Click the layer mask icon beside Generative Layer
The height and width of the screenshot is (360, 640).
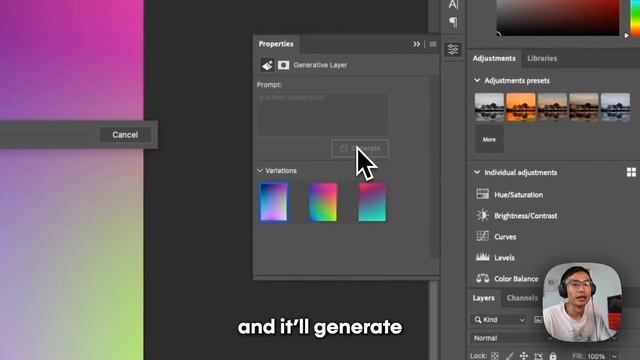point(283,65)
